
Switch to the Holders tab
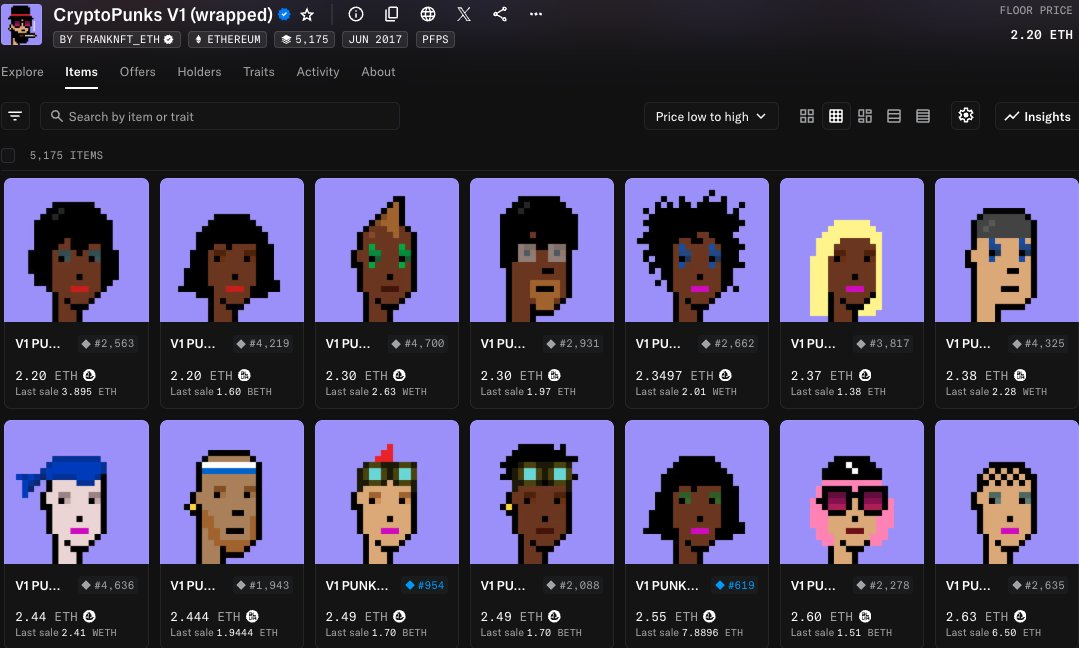[199, 71]
